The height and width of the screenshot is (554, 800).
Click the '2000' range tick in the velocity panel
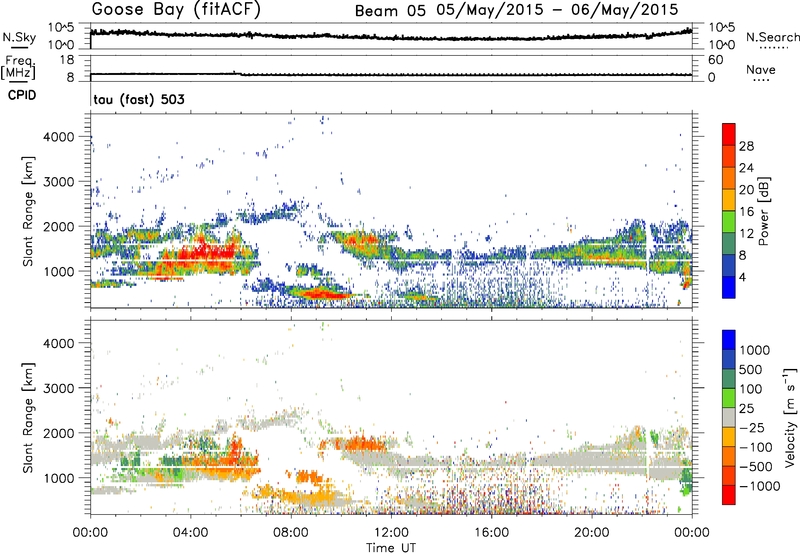coord(59,433)
